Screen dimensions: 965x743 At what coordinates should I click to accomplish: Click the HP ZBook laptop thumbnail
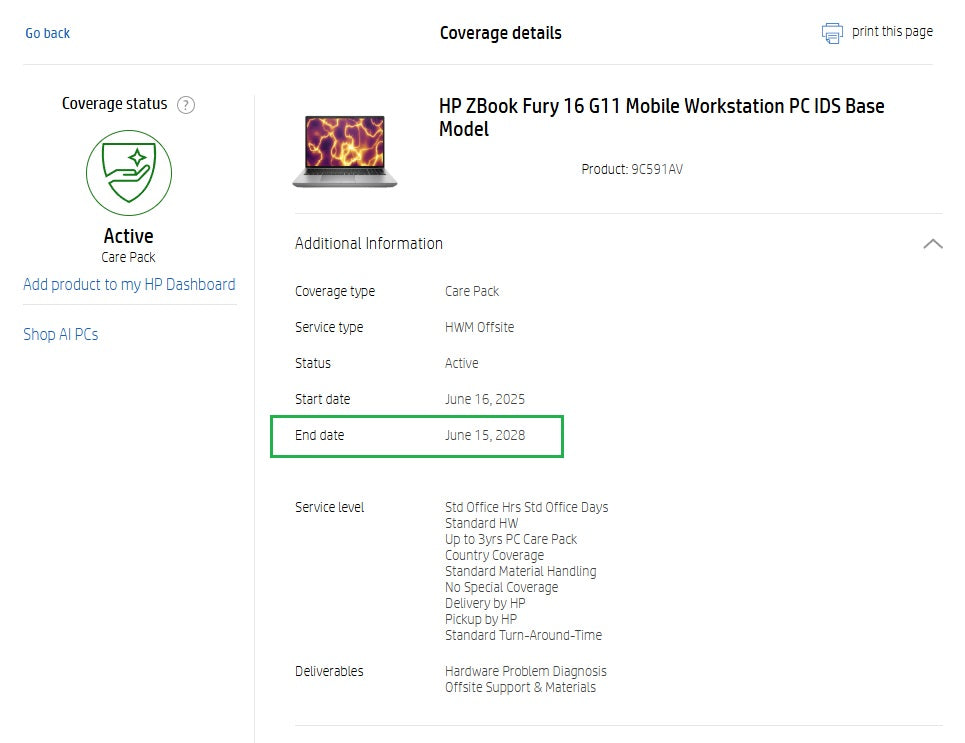pyautogui.click(x=345, y=151)
